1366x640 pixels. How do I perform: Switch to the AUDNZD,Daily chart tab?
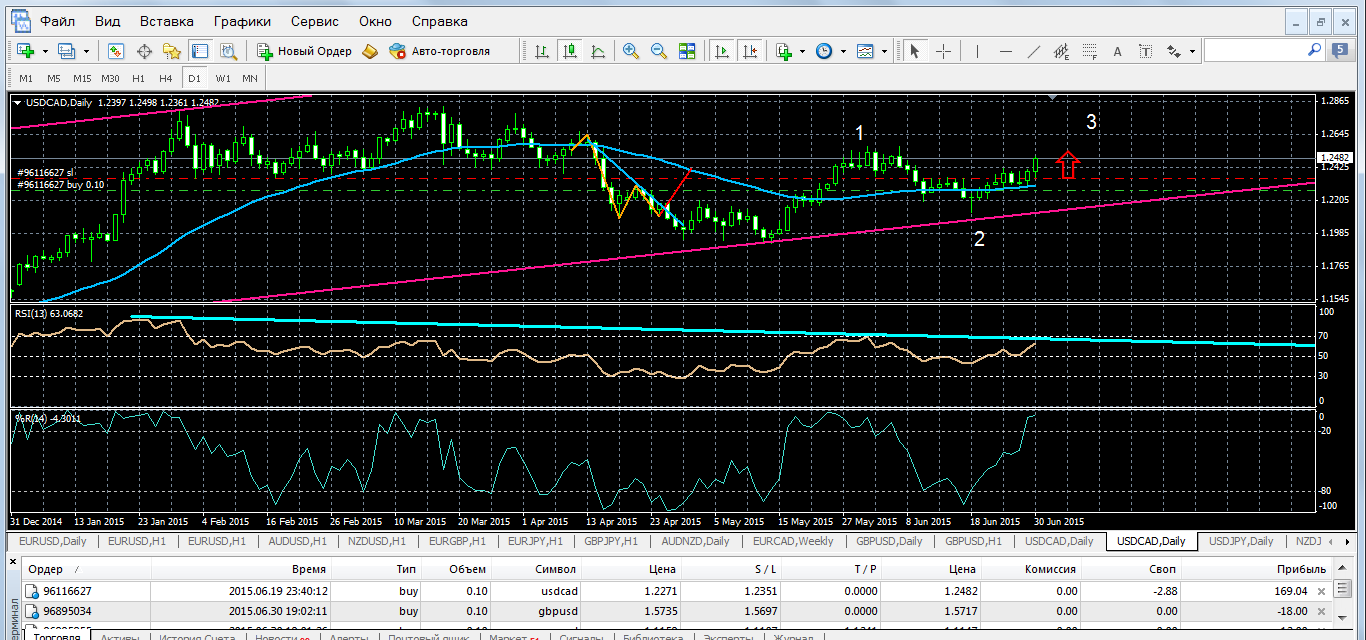695,541
